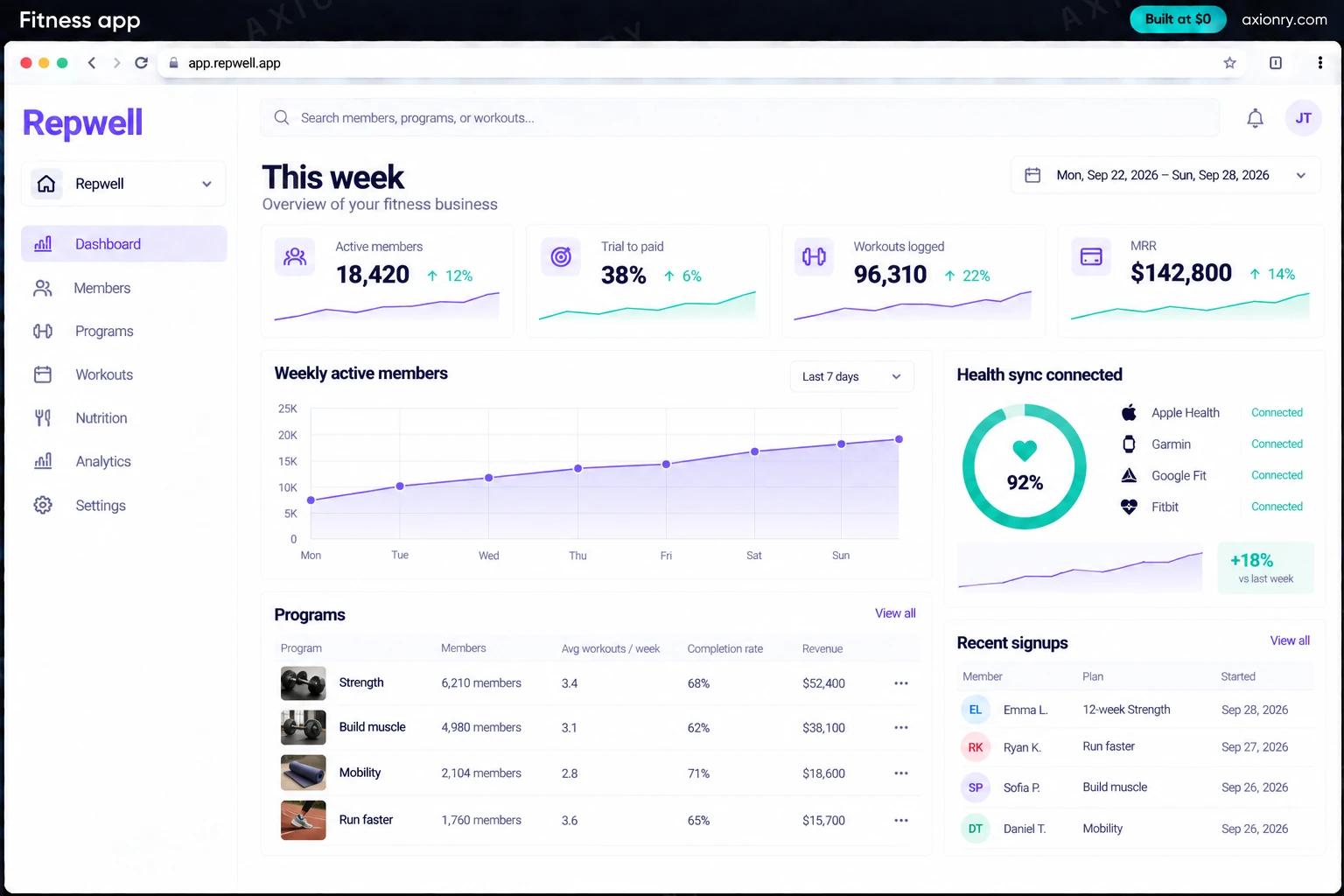Open Dashboard in the sidebar
The width and height of the screenshot is (1344, 896).
124,244
